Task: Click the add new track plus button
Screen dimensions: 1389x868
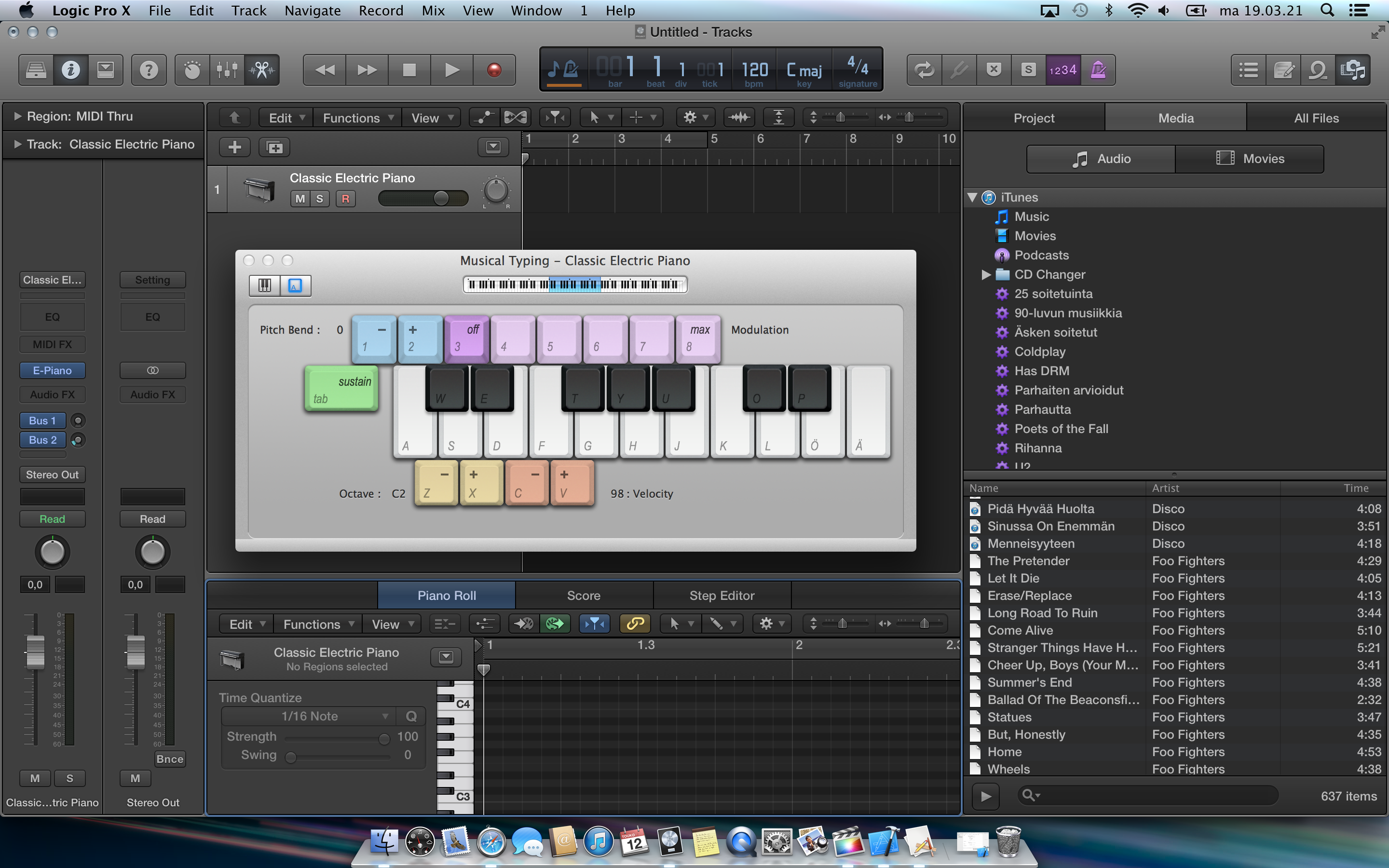Action: (235, 148)
